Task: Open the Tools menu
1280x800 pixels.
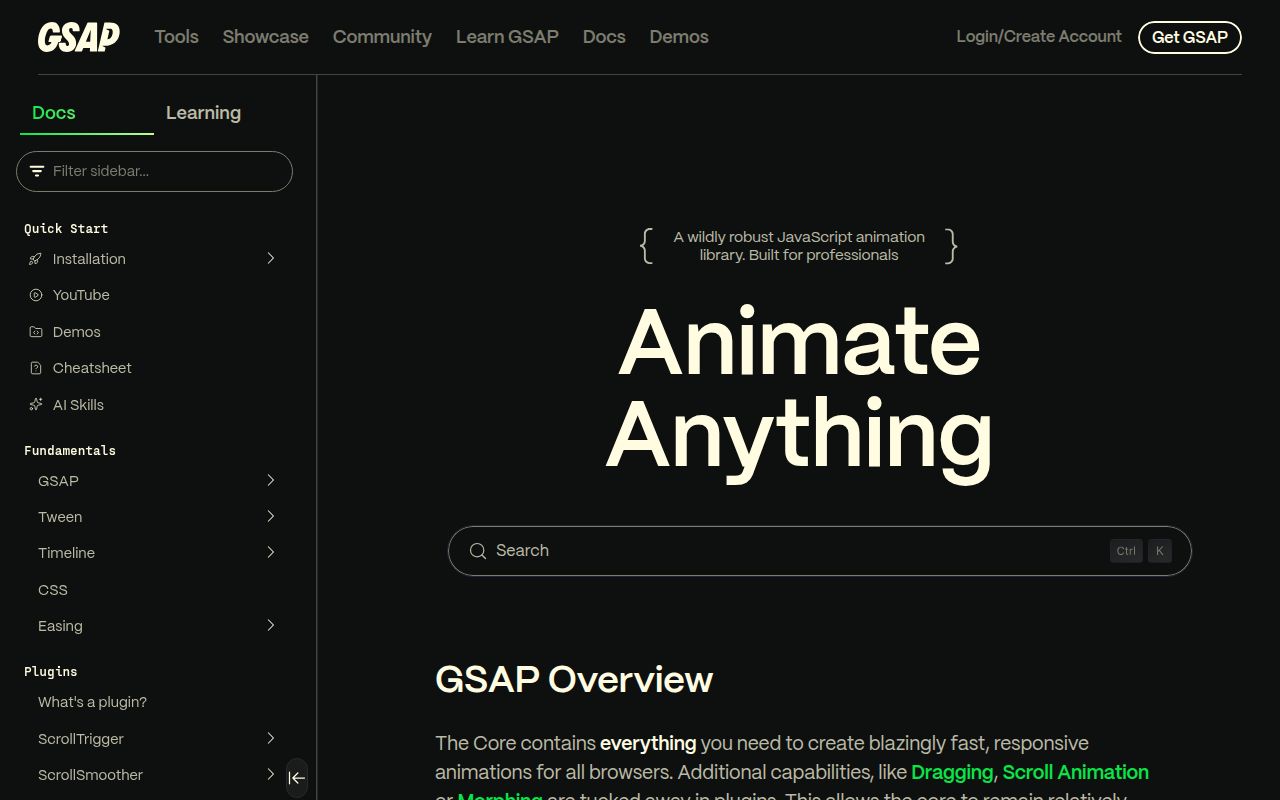Action: (x=177, y=37)
